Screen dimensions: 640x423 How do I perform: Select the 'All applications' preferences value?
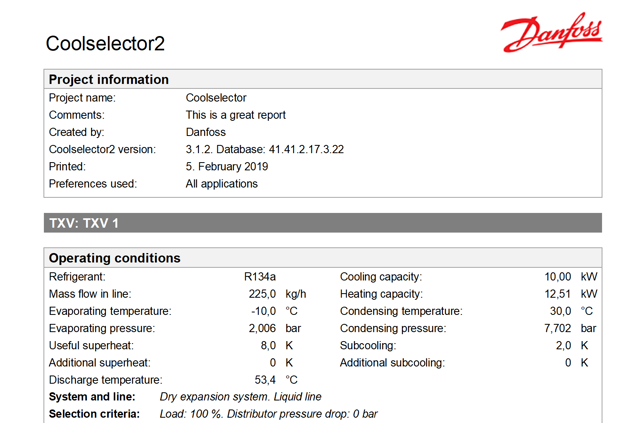(x=222, y=184)
